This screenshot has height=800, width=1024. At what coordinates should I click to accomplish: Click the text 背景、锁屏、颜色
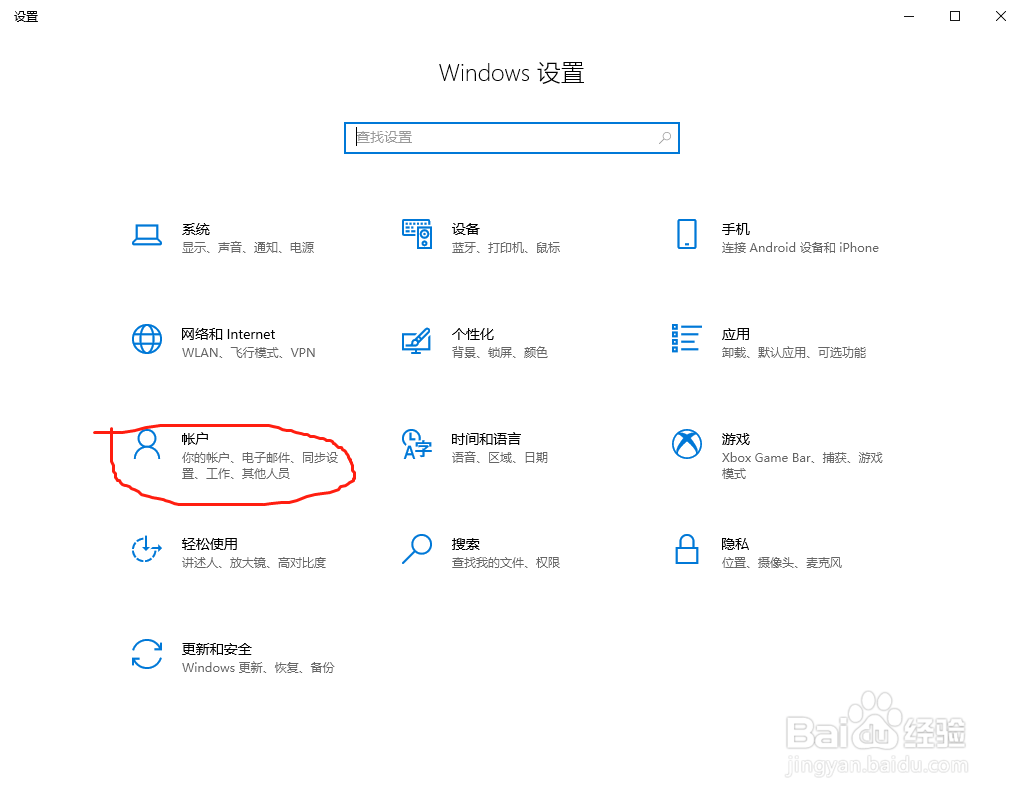[500, 353]
